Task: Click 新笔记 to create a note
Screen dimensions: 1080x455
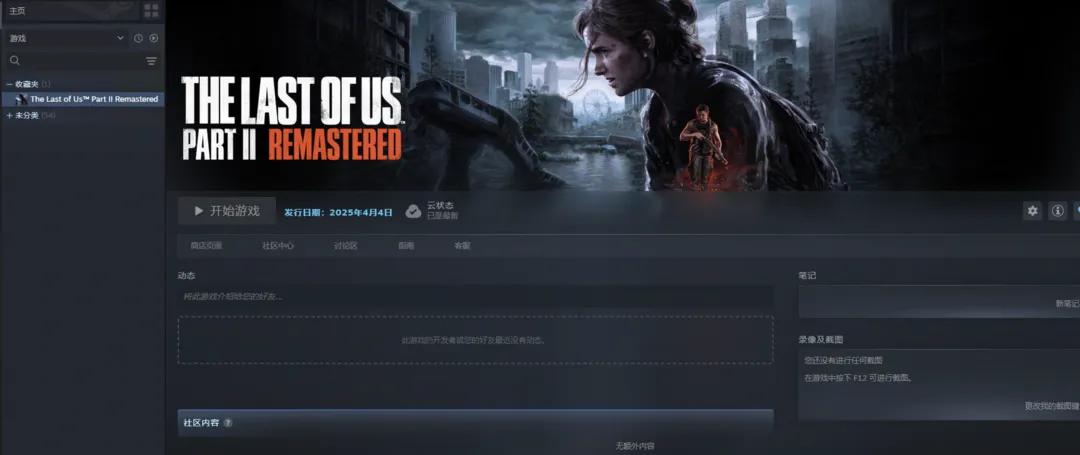Action: 1066,303
